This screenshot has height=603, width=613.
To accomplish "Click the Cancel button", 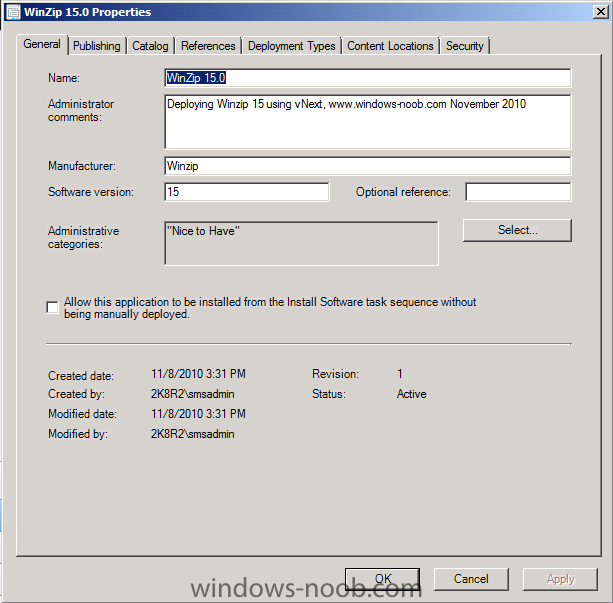I will (x=471, y=579).
